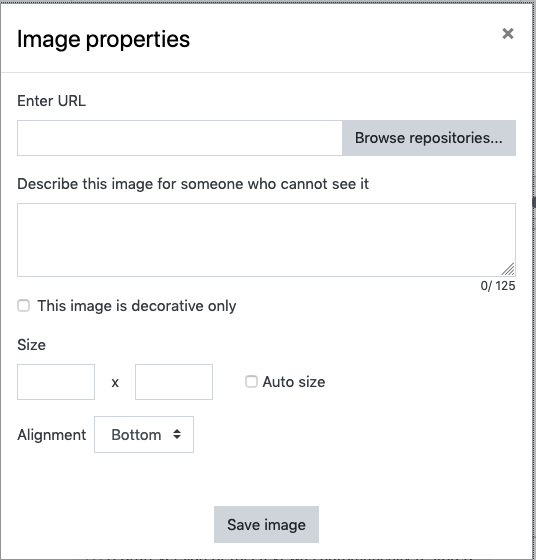Click the image height size field
Screen dimensions: 536x560
pos(174,382)
